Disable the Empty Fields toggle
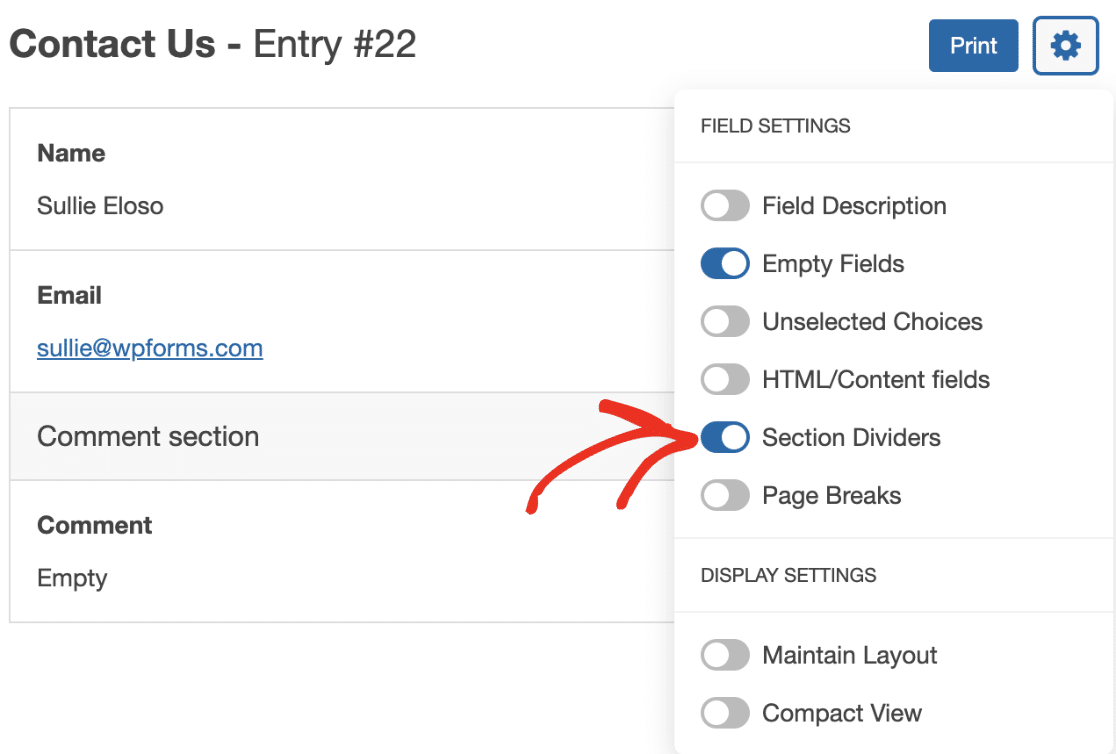1116x754 pixels. point(725,263)
